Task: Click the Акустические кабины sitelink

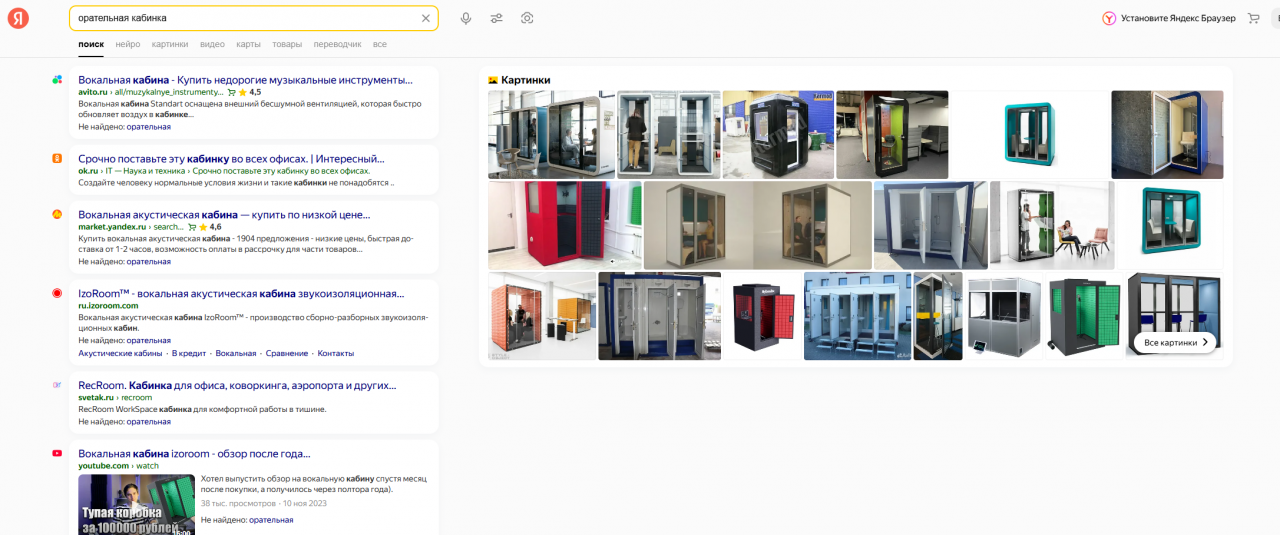Action: pos(120,353)
